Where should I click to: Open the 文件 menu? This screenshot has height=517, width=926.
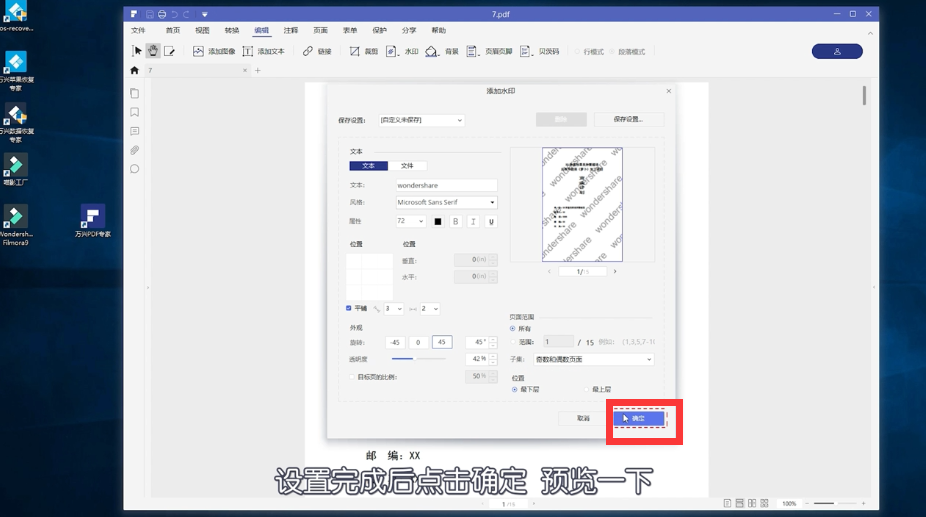click(138, 30)
